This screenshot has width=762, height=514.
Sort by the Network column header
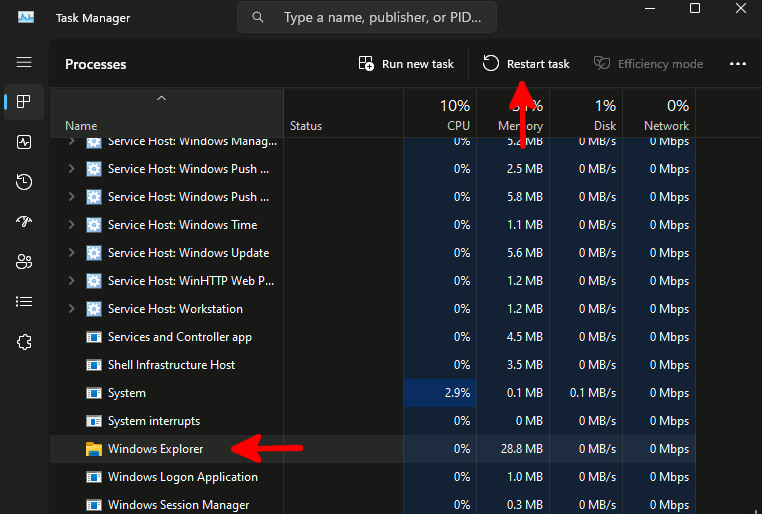tap(659, 113)
